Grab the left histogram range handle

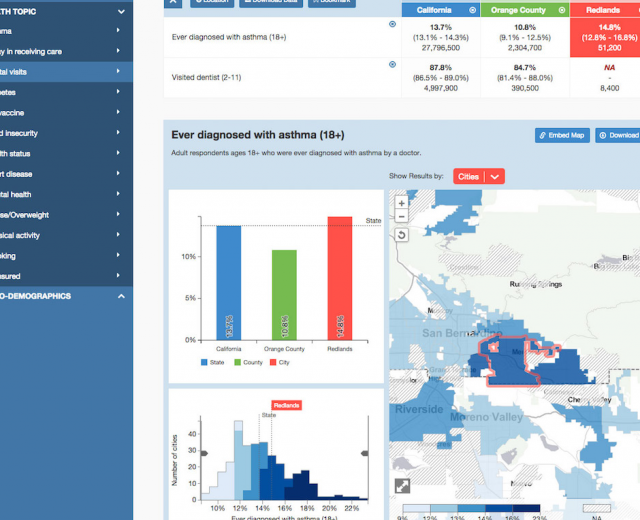204,453
